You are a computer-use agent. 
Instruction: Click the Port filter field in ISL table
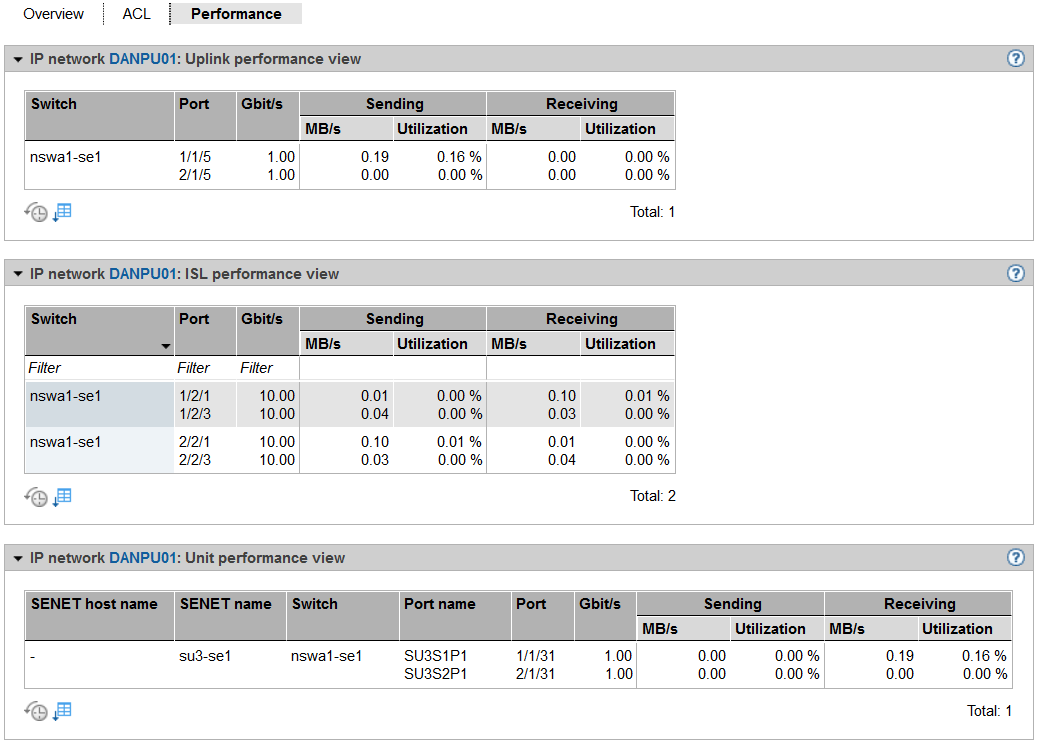pos(204,368)
